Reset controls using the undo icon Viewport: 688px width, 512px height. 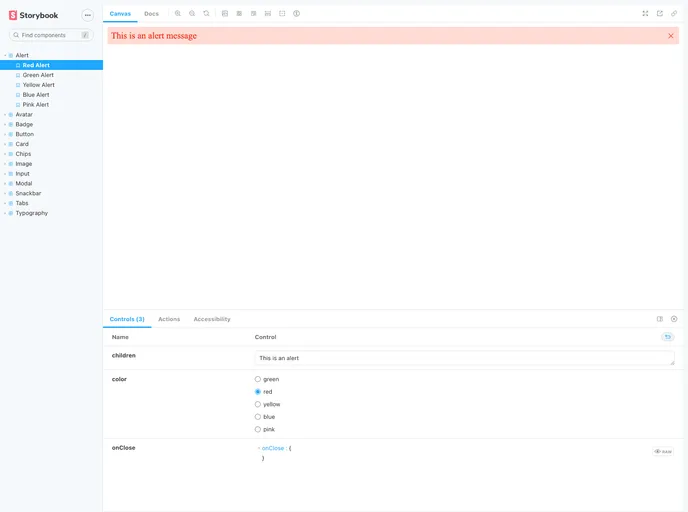coord(667,337)
